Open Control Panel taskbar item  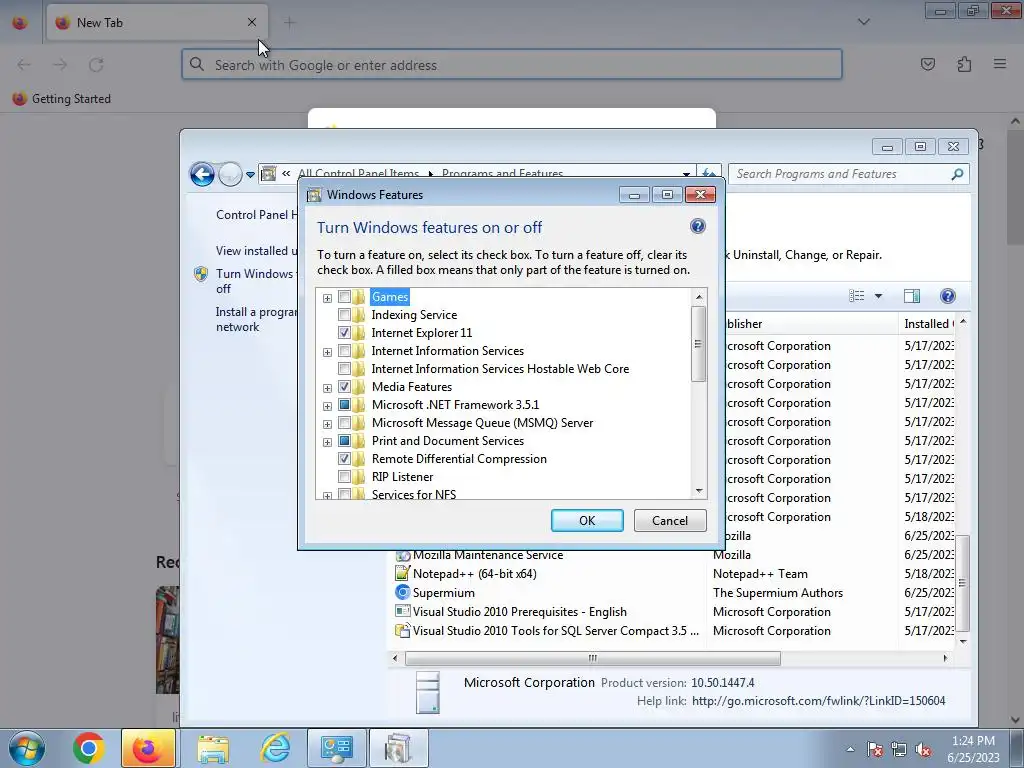(336, 748)
